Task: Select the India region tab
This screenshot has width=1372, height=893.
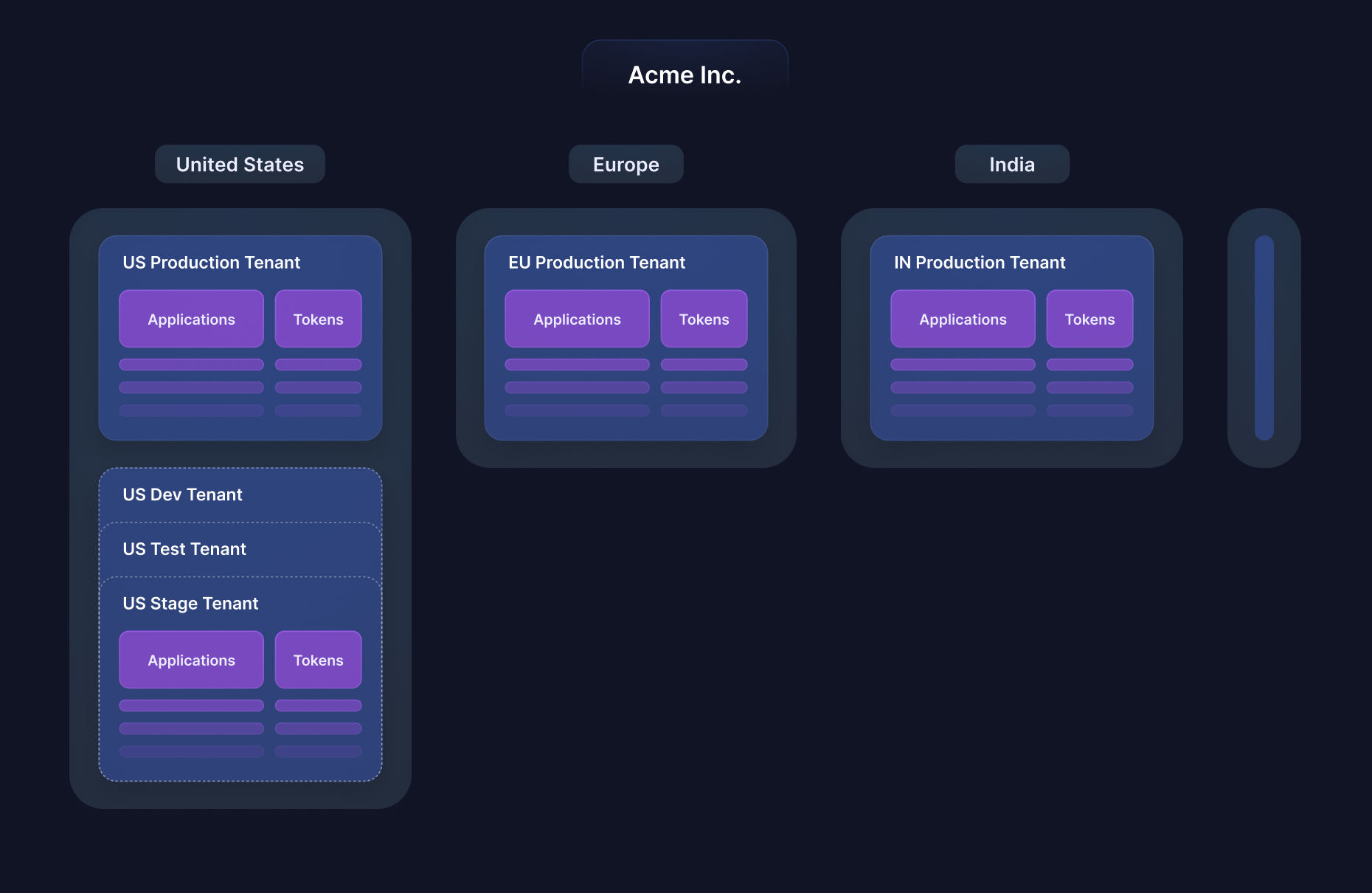Action: [x=1011, y=164]
